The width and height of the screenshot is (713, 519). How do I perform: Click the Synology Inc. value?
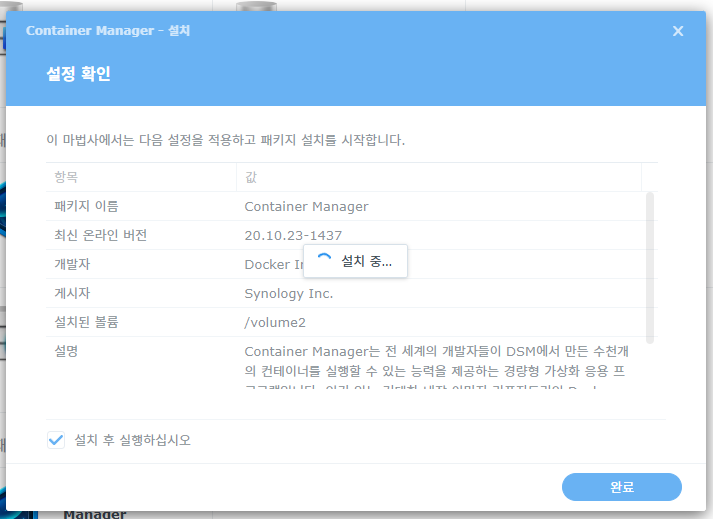pyautogui.click(x=289, y=294)
